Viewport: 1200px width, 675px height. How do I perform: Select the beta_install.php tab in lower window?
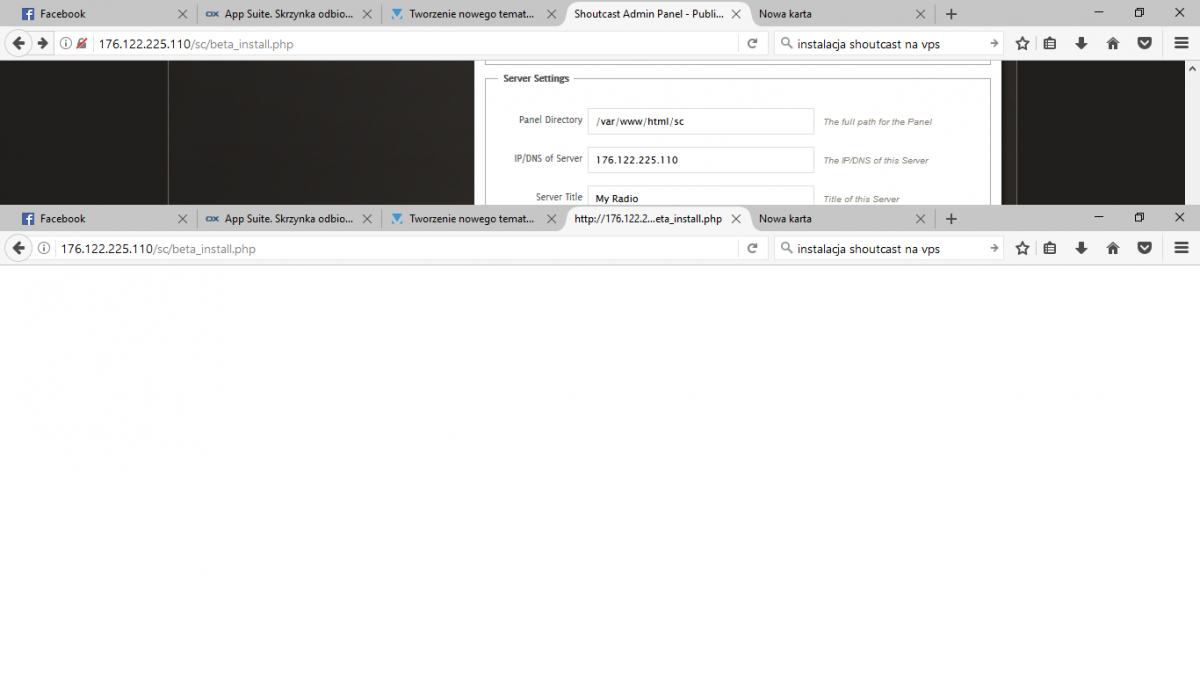tap(658, 218)
